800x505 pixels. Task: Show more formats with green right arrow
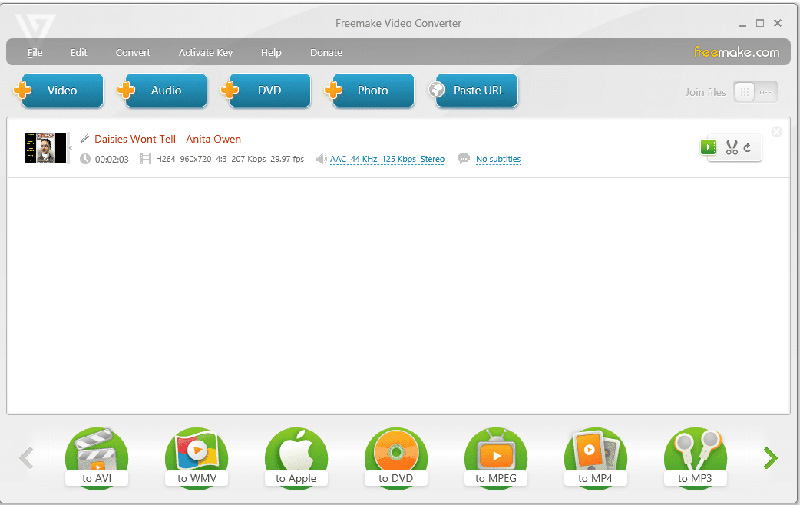point(770,458)
